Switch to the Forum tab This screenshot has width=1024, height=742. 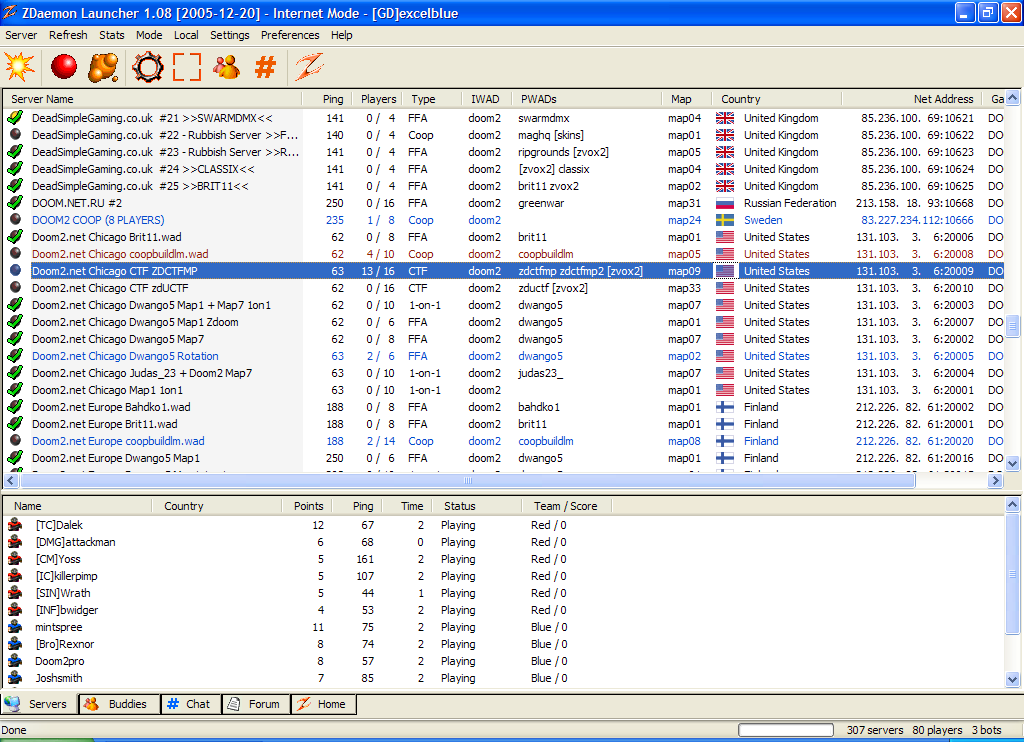pos(256,704)
